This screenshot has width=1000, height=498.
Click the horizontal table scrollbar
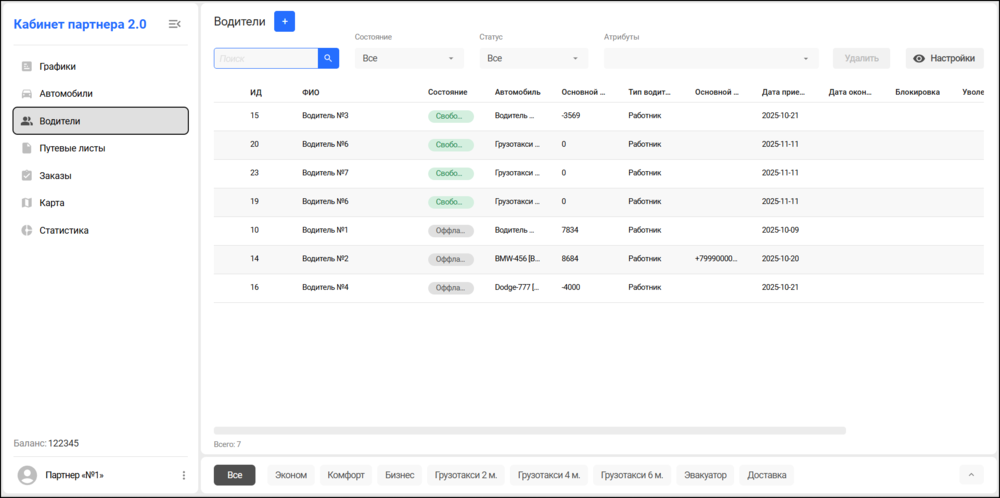[x=529, y=430]
